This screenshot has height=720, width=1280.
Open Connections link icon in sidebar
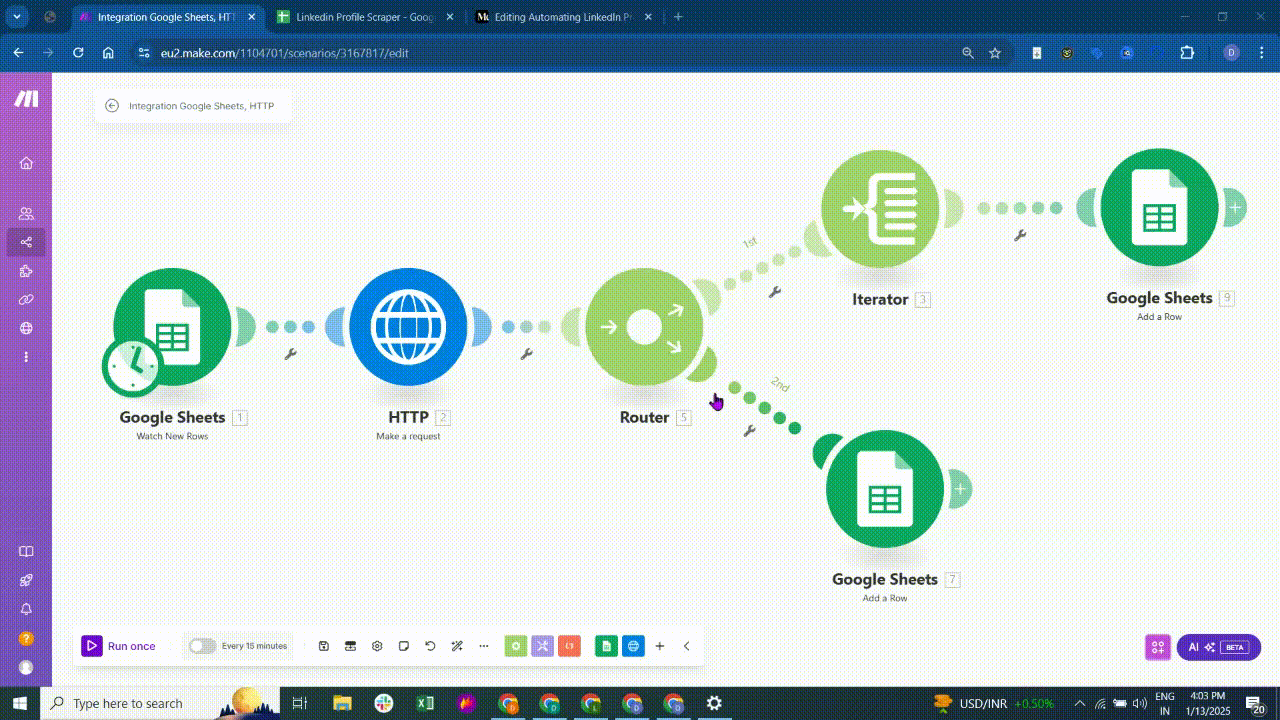[26, 299]
